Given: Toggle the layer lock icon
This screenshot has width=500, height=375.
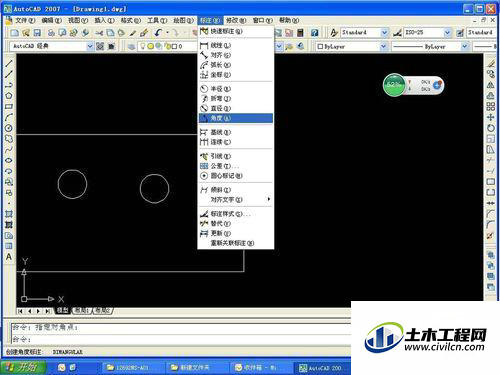Looking at the screenshot, I should click(x=167, y=46).
